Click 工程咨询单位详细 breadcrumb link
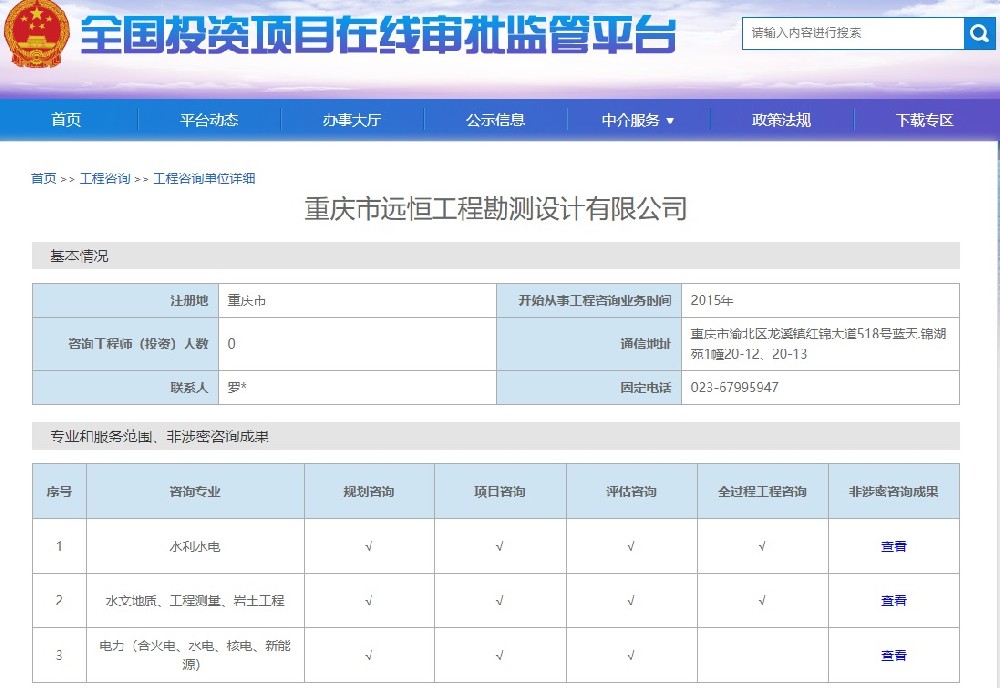 pos(204,179)
